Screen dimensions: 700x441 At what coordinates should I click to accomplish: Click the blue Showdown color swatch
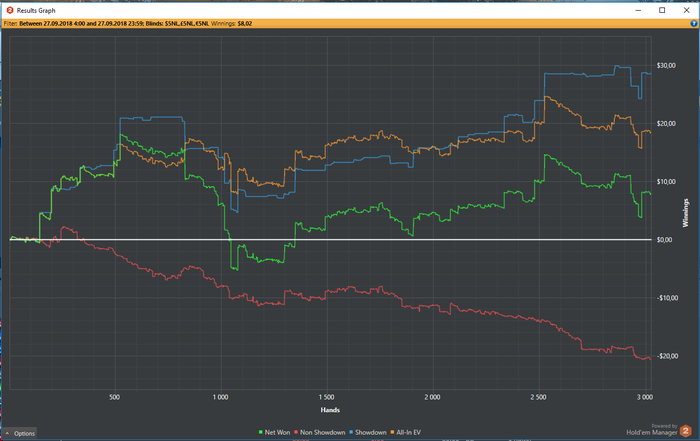351,432
